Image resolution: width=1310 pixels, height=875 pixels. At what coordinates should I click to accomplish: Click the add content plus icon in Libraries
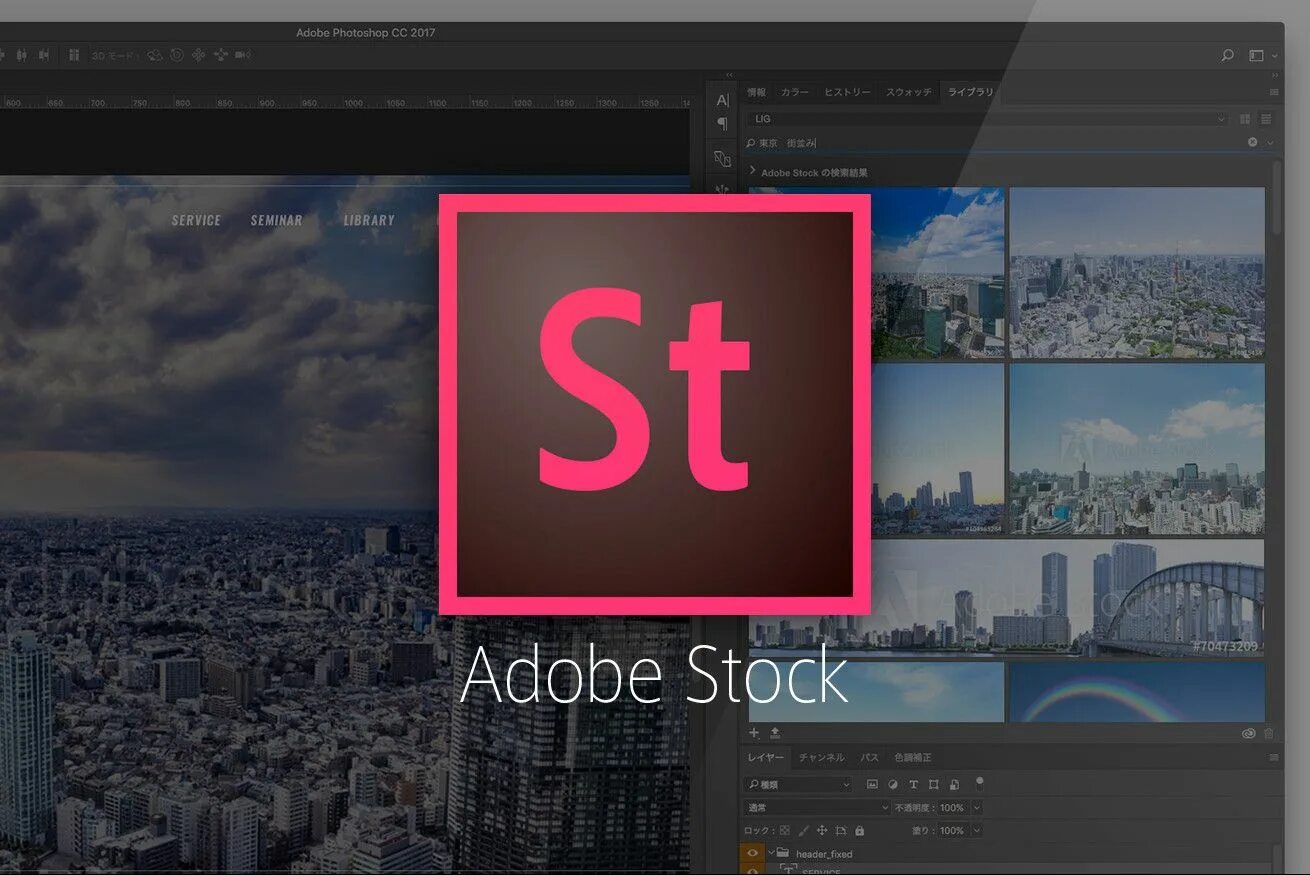pyautogui.click(x=754, y=732)
